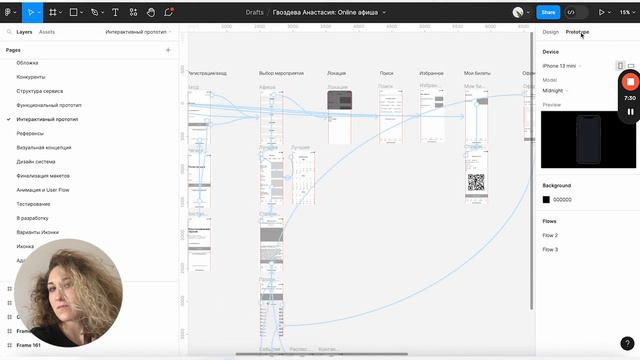The width and height of the screenshot is (640, 360).
Task: Open the Варианты Иконки page
Action: point(38,232)
